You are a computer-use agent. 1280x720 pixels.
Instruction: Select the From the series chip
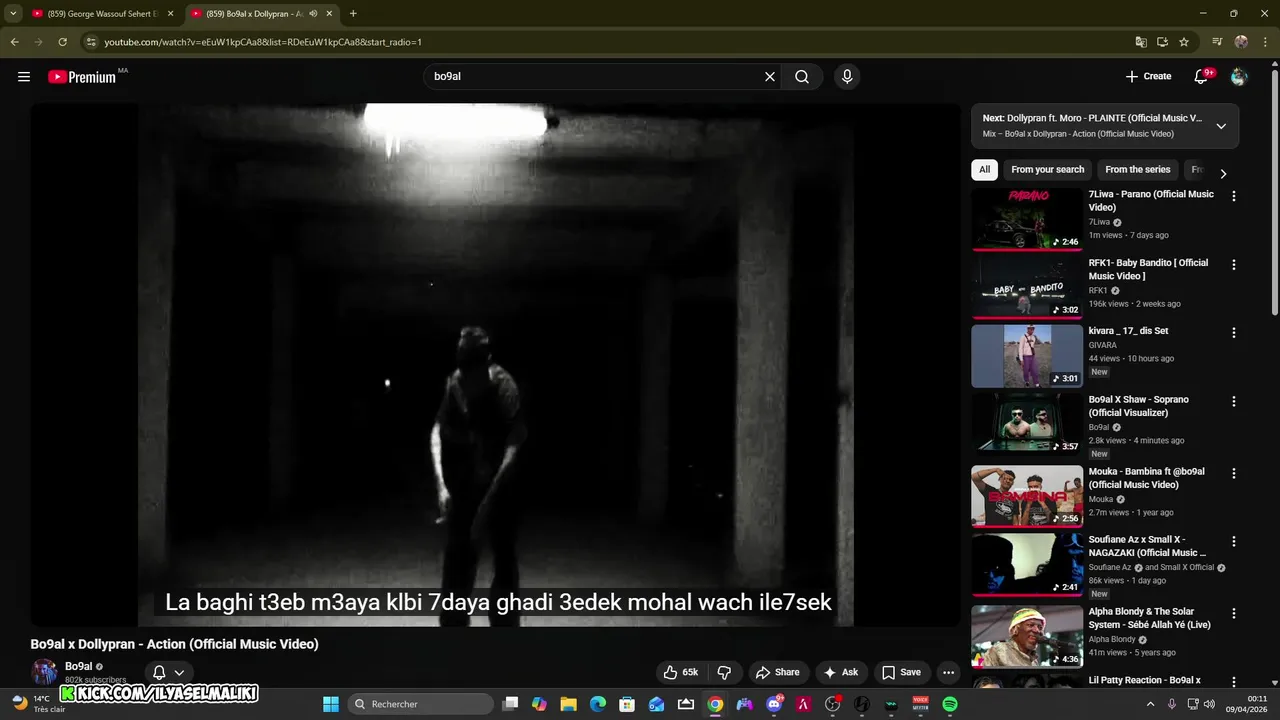1137,170
